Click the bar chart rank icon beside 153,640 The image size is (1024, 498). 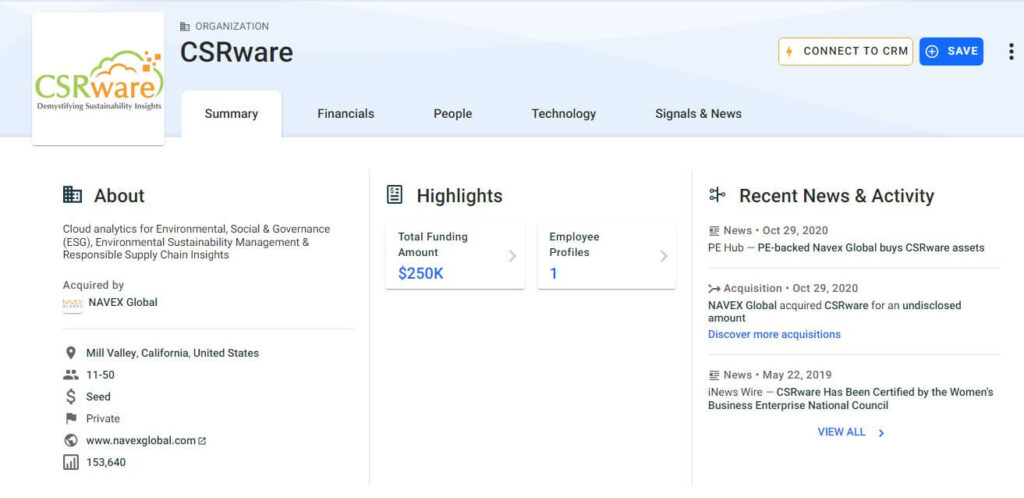(x=71, y=463)
